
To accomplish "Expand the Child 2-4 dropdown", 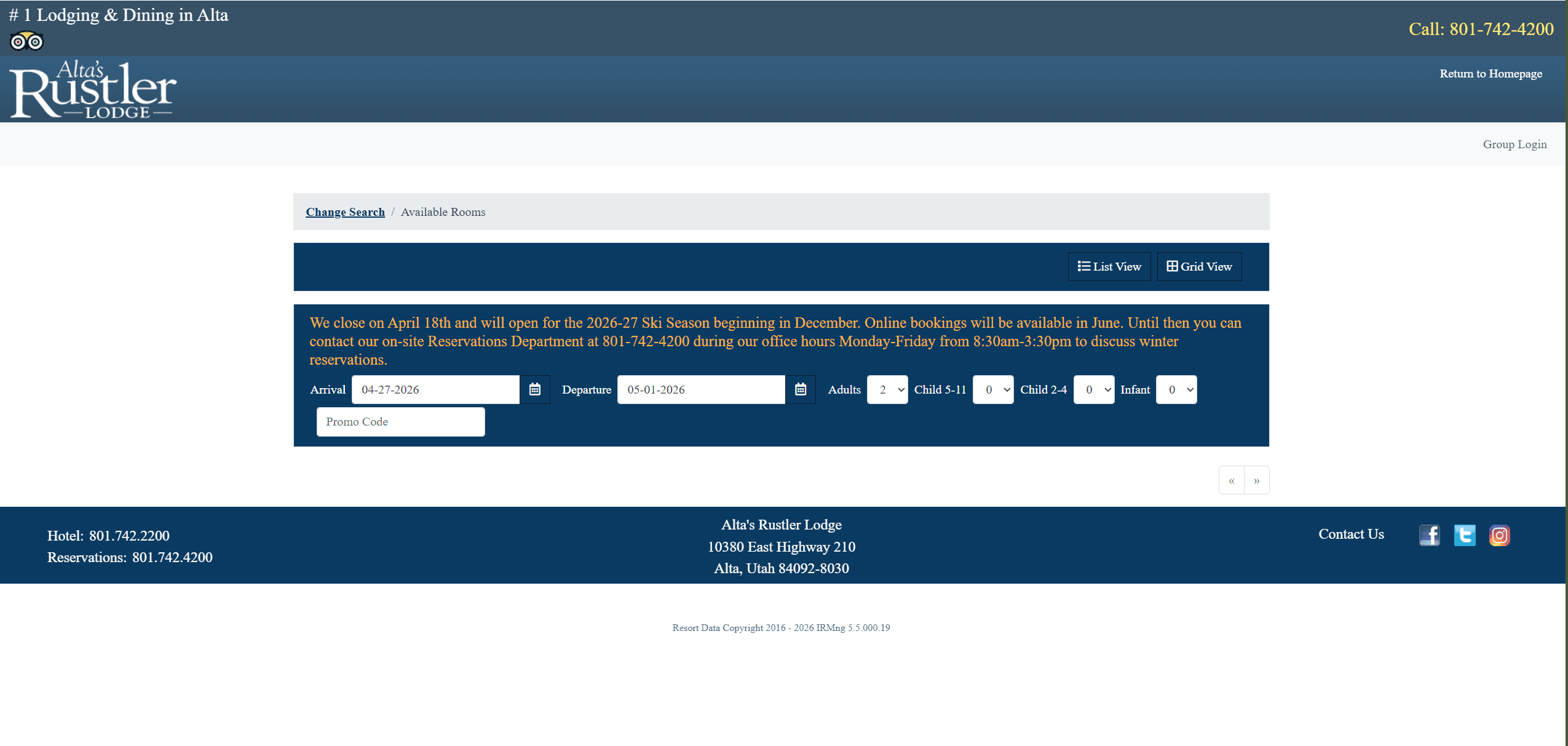I will point(1093,389).
